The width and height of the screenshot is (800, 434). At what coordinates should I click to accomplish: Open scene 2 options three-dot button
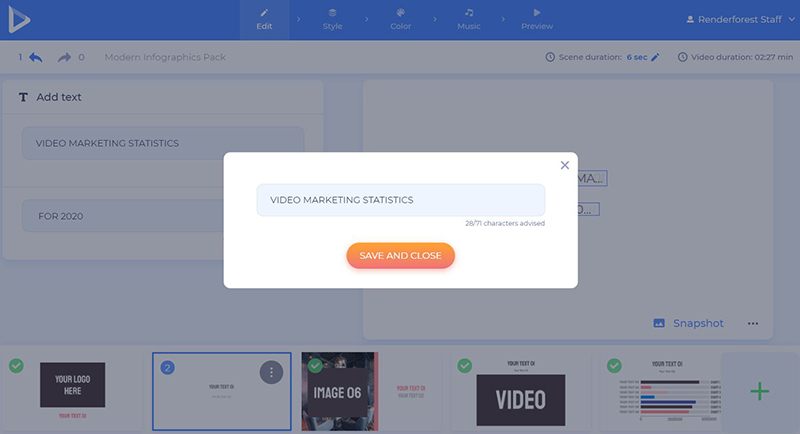(x=272, y=372)
